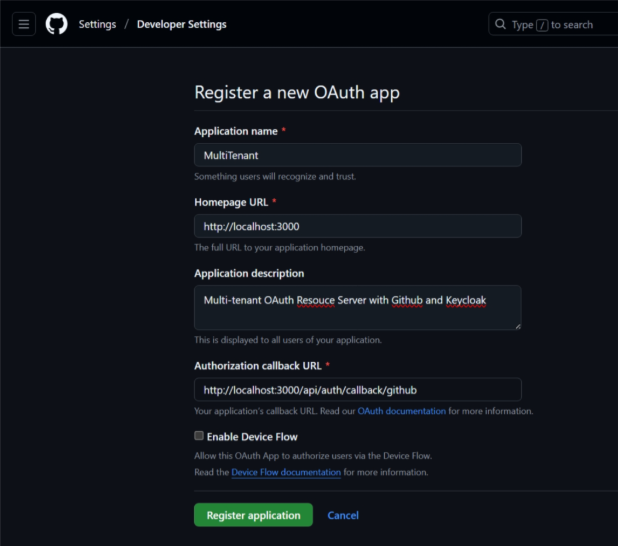Click the Cancel link
Viewport: 618px width, 546px height.
(343, 515)
